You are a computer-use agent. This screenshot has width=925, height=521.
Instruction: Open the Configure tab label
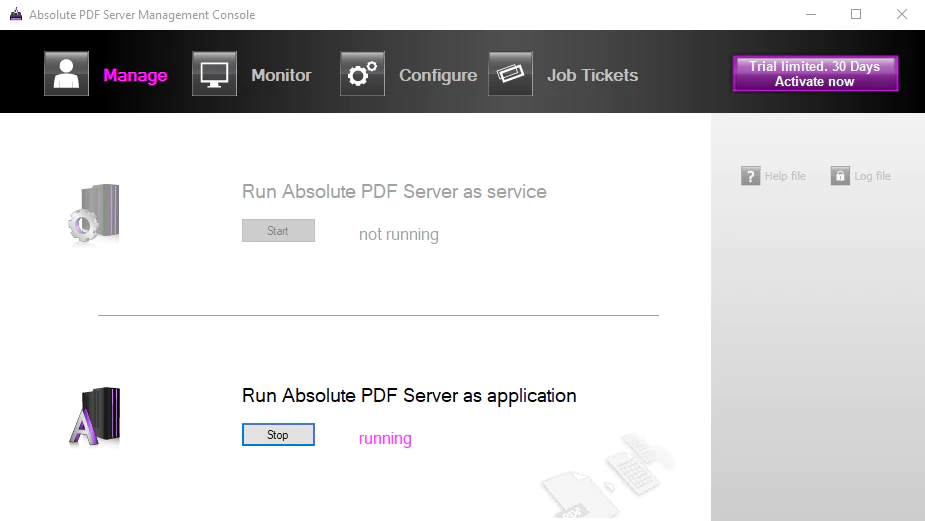[438, 75]
